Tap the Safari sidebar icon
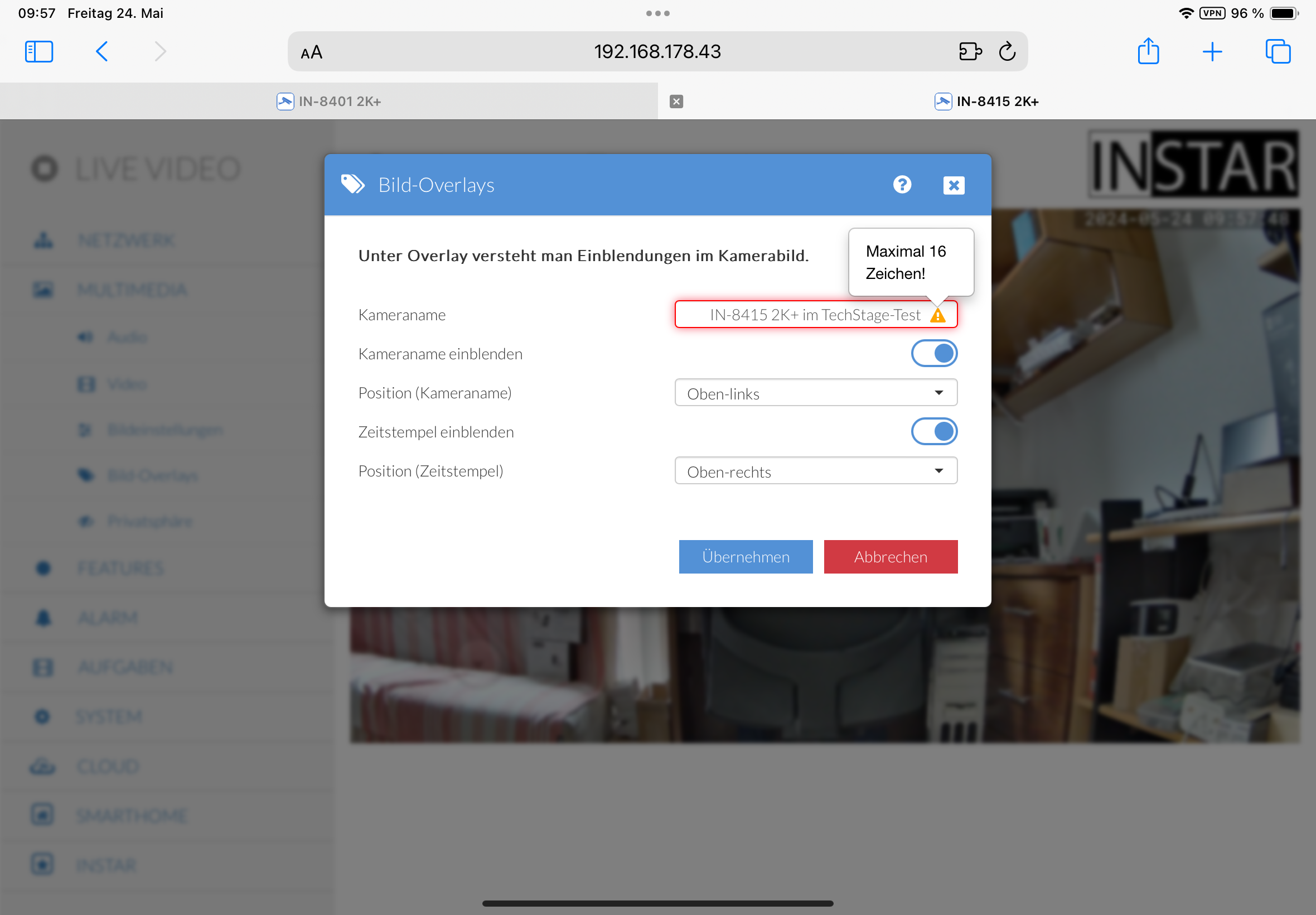1316x915 pixels. tap(39, 51)
